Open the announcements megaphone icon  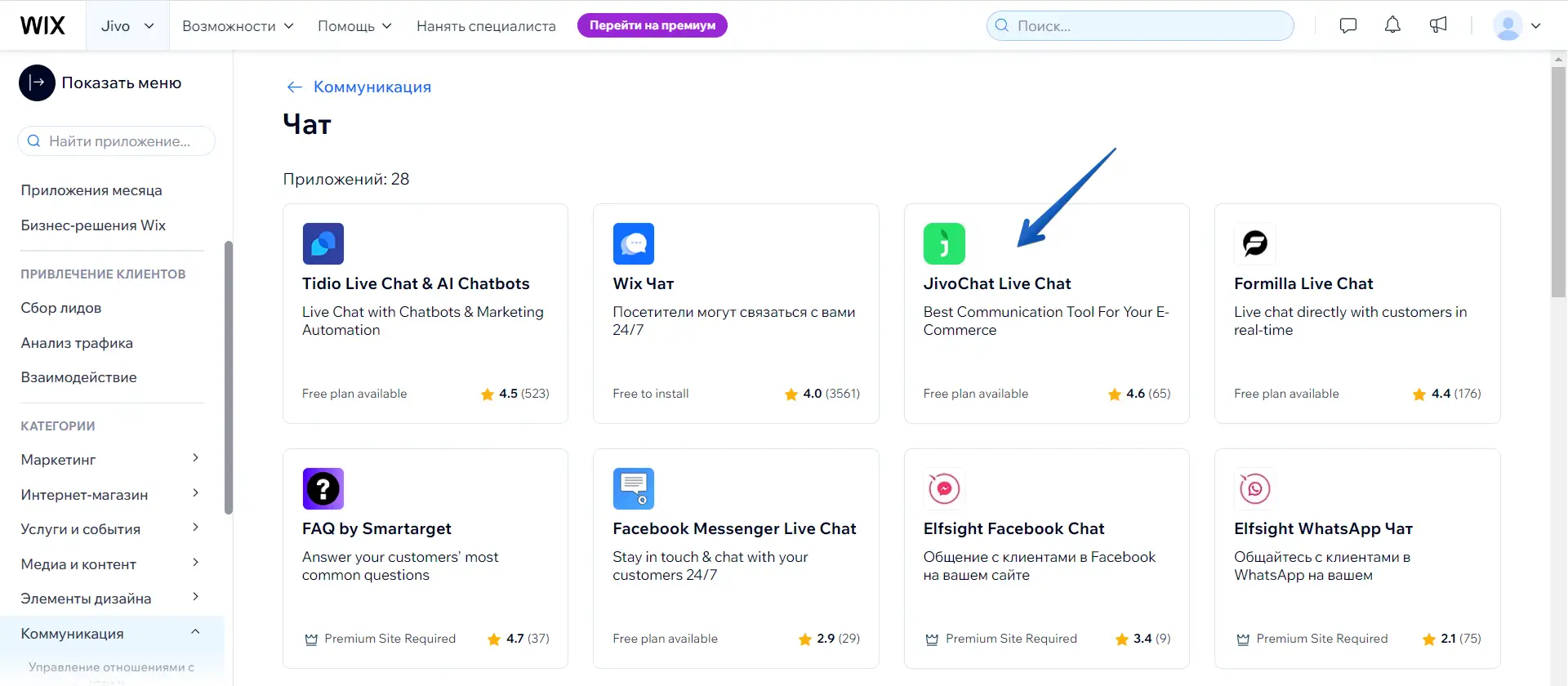pyautogui.click(x=1437, y=25)
